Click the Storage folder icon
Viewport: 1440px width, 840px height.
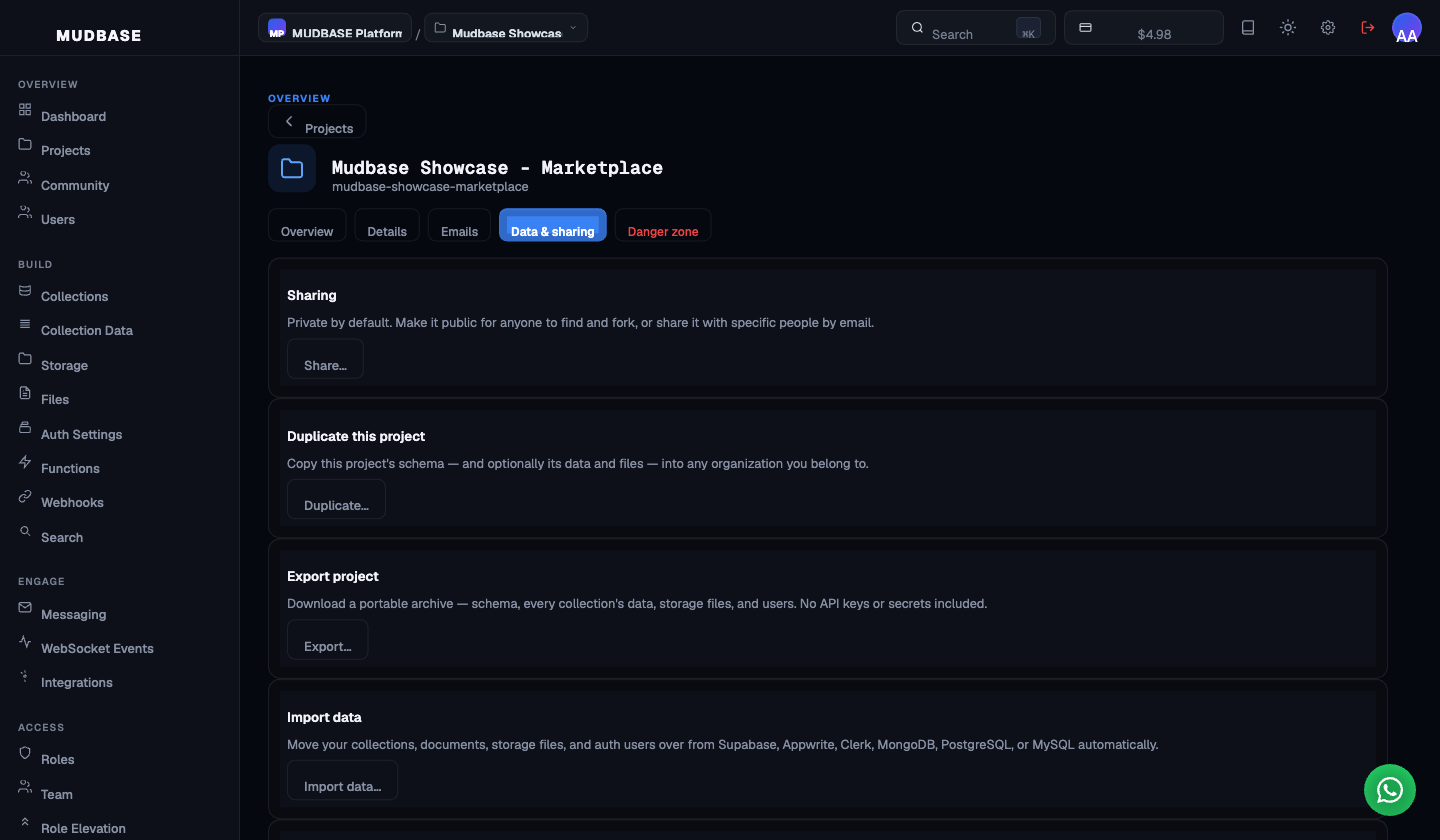[x=25, y=358]
